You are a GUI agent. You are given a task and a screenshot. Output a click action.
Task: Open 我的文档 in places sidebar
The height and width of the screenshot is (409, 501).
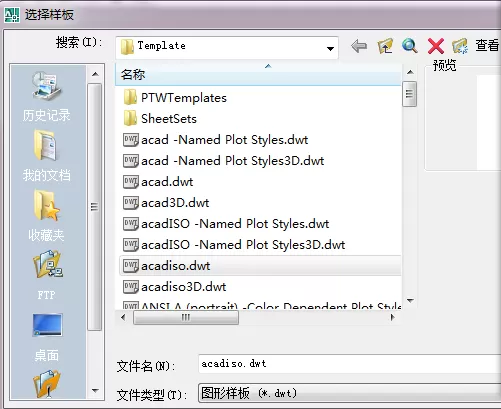tap(47, 155)
